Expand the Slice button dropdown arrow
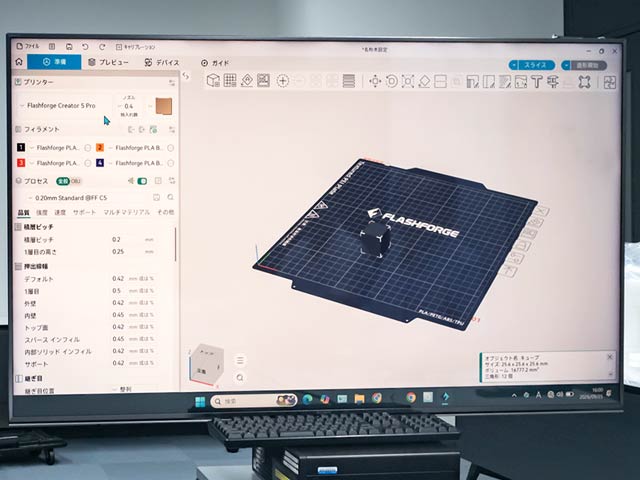 point(514,65)
